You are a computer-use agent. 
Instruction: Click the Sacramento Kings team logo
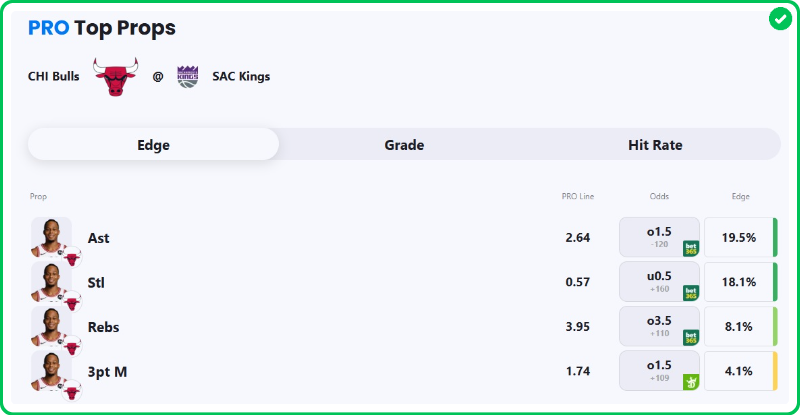pyautogui.click(x=187, y=76)
